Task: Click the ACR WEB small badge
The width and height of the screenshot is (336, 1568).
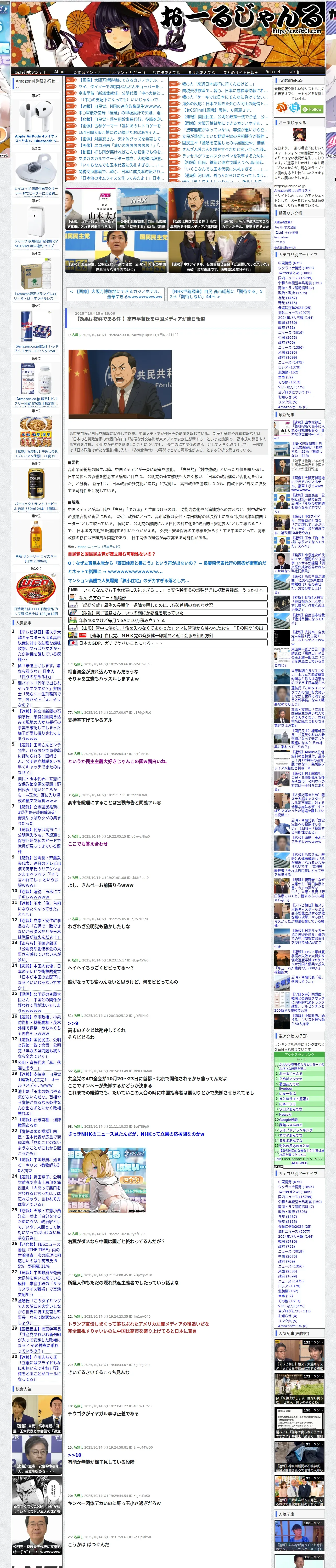Action: click(279, 1166)
